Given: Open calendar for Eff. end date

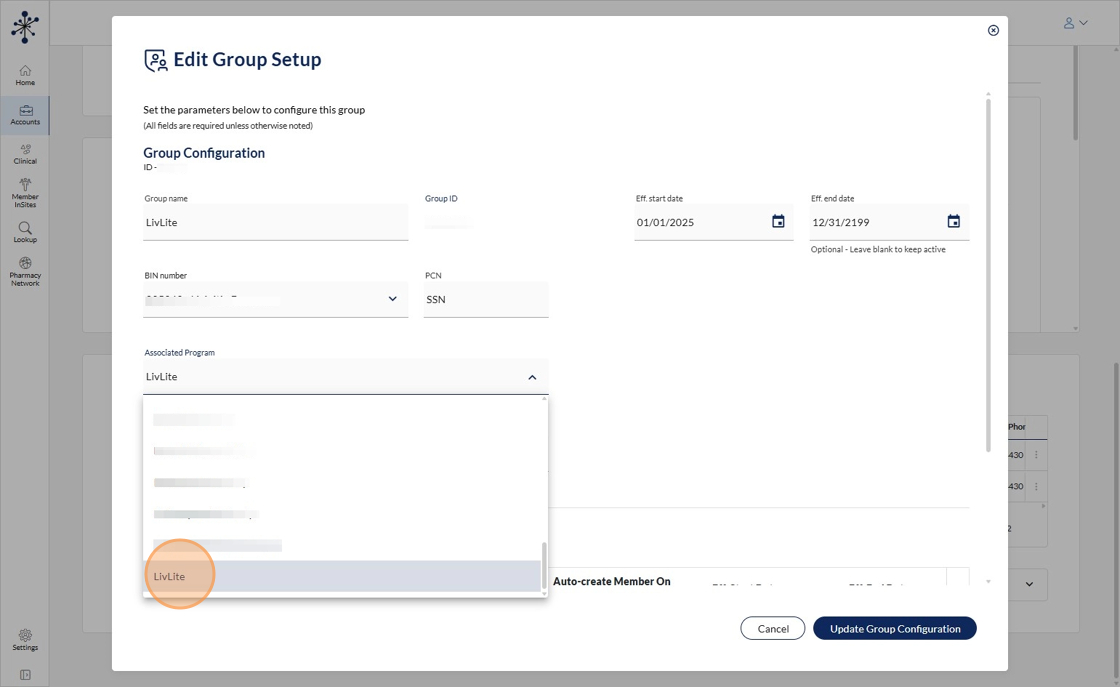Looking at the screenshot, I should point(954,221).
